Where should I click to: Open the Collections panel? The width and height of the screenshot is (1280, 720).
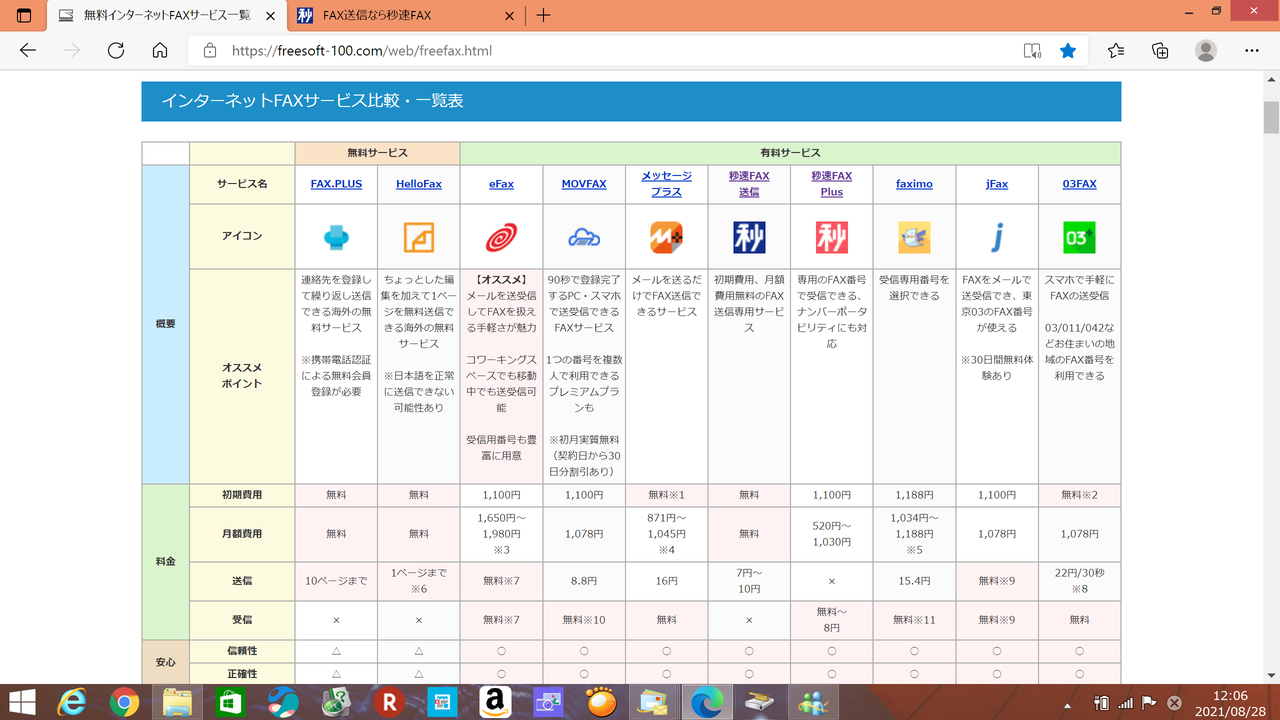coord(1160,50)
